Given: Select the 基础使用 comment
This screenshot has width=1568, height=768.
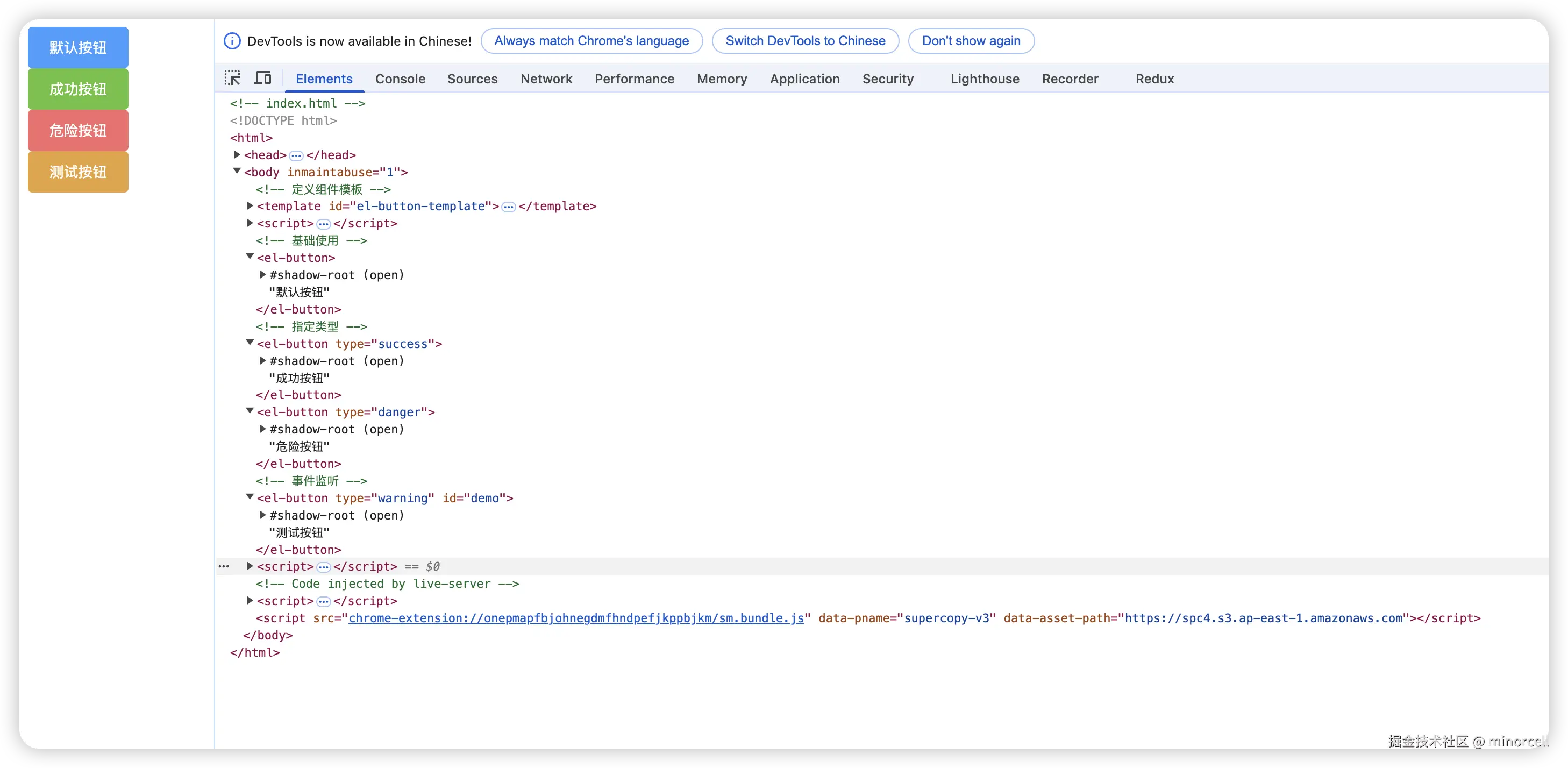Looking at the screenshot, I should point(311,240).
